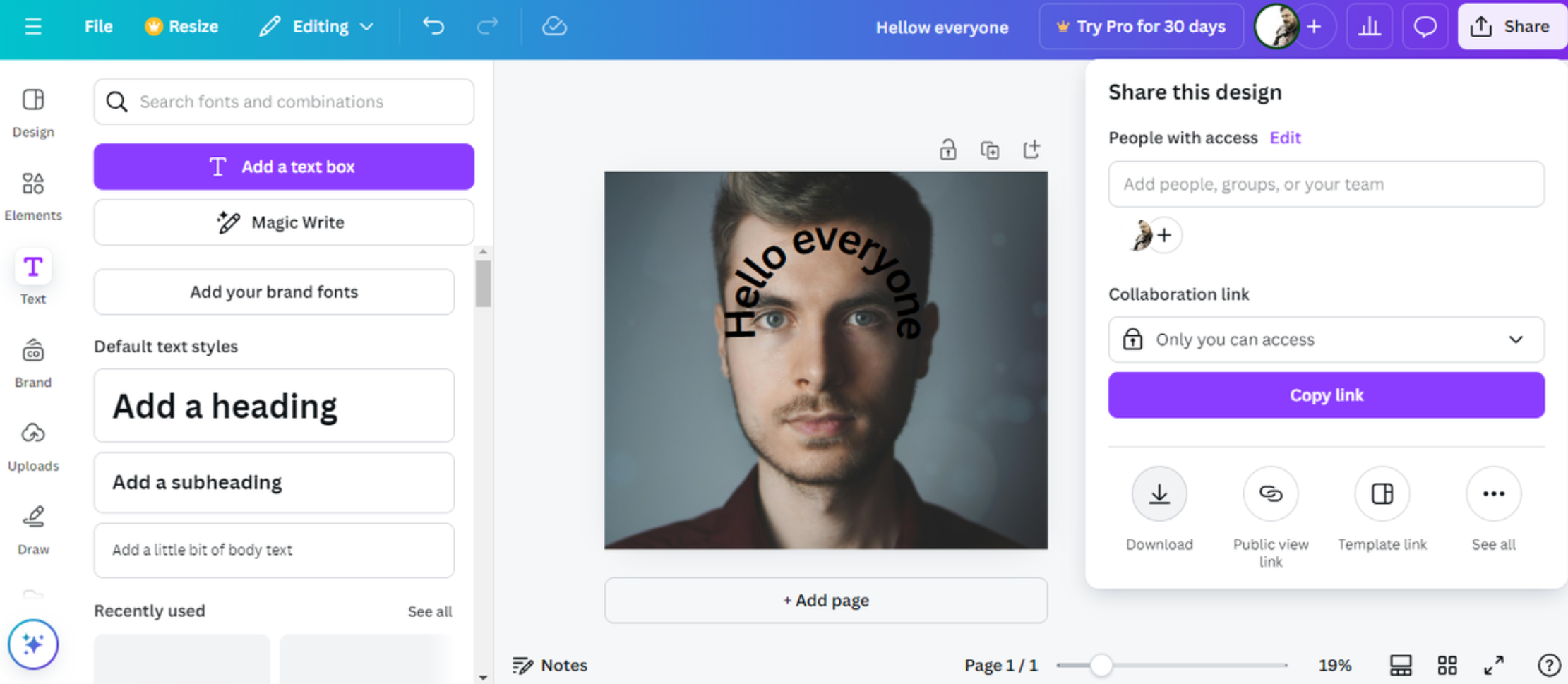Screen dimensions: 1568x684
Task: Click the 19% zoom level value
Action: pyautogui.click(x=1334, y=665)
